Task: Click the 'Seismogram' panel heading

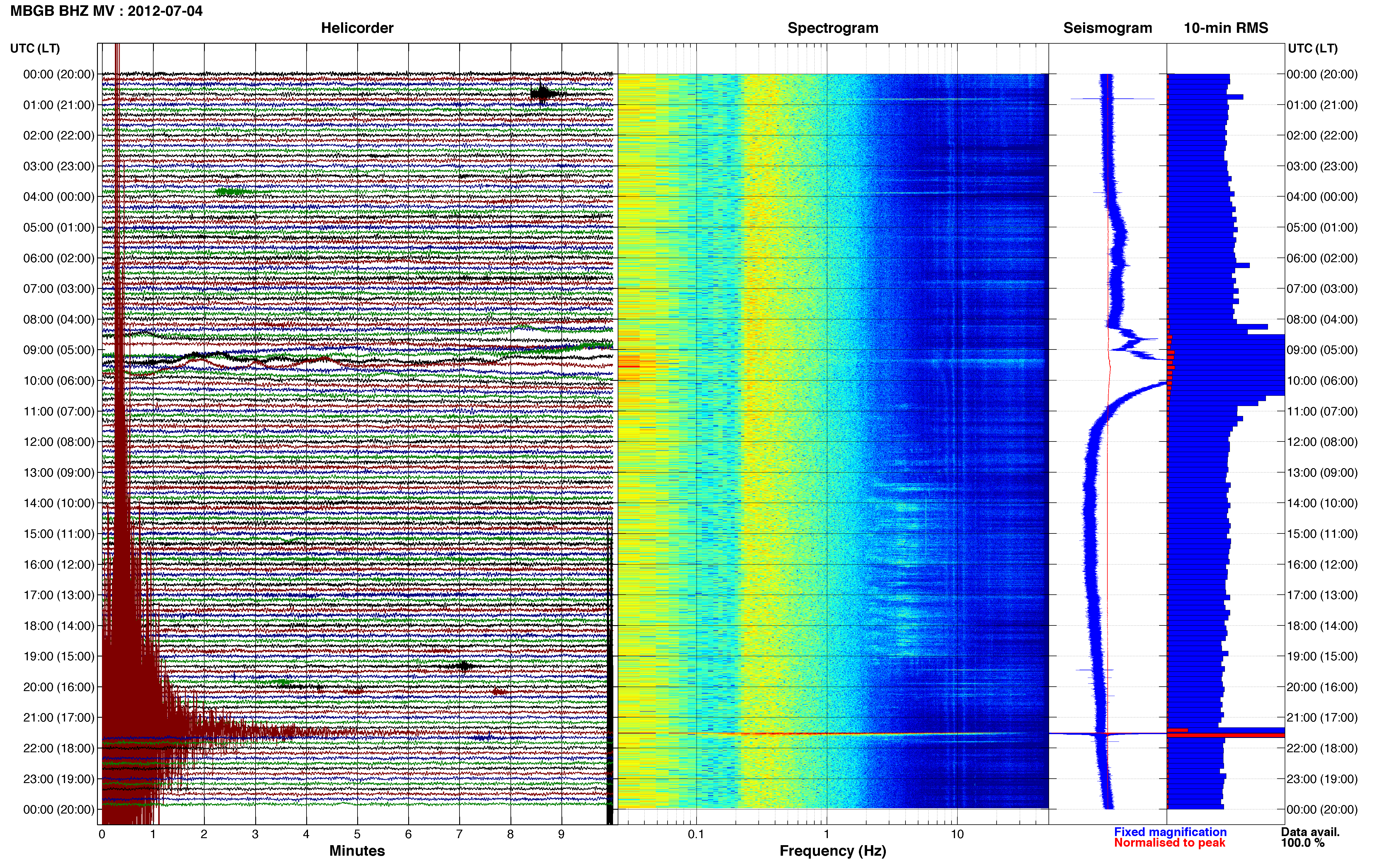Action: pyautogui.click(x=1108, y=28)
